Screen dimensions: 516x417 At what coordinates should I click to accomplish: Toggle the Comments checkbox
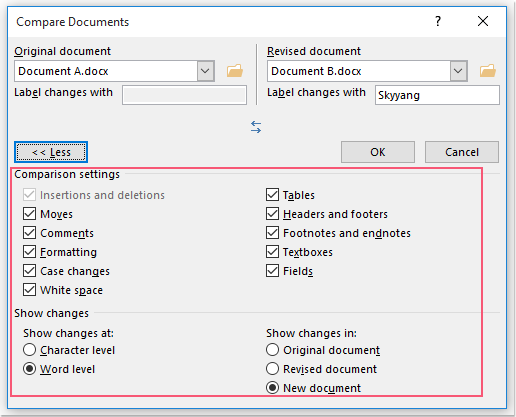tap(29, 233)
